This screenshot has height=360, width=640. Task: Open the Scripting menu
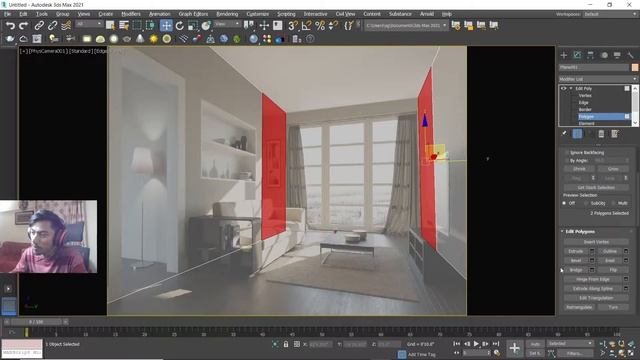pyautogui.click(x=286, y=14)
